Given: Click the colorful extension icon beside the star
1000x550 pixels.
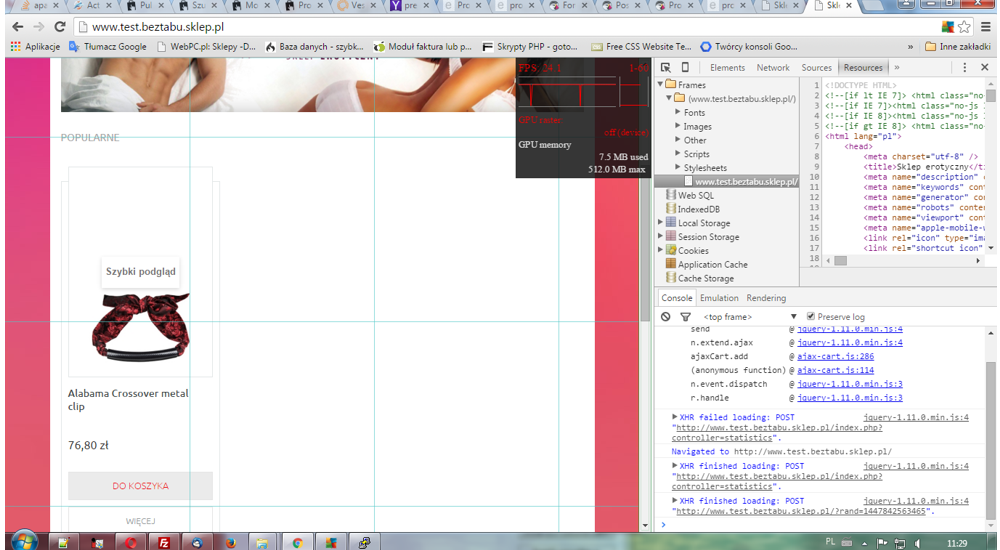Looking at the screenshot, I should pos(948,27).
